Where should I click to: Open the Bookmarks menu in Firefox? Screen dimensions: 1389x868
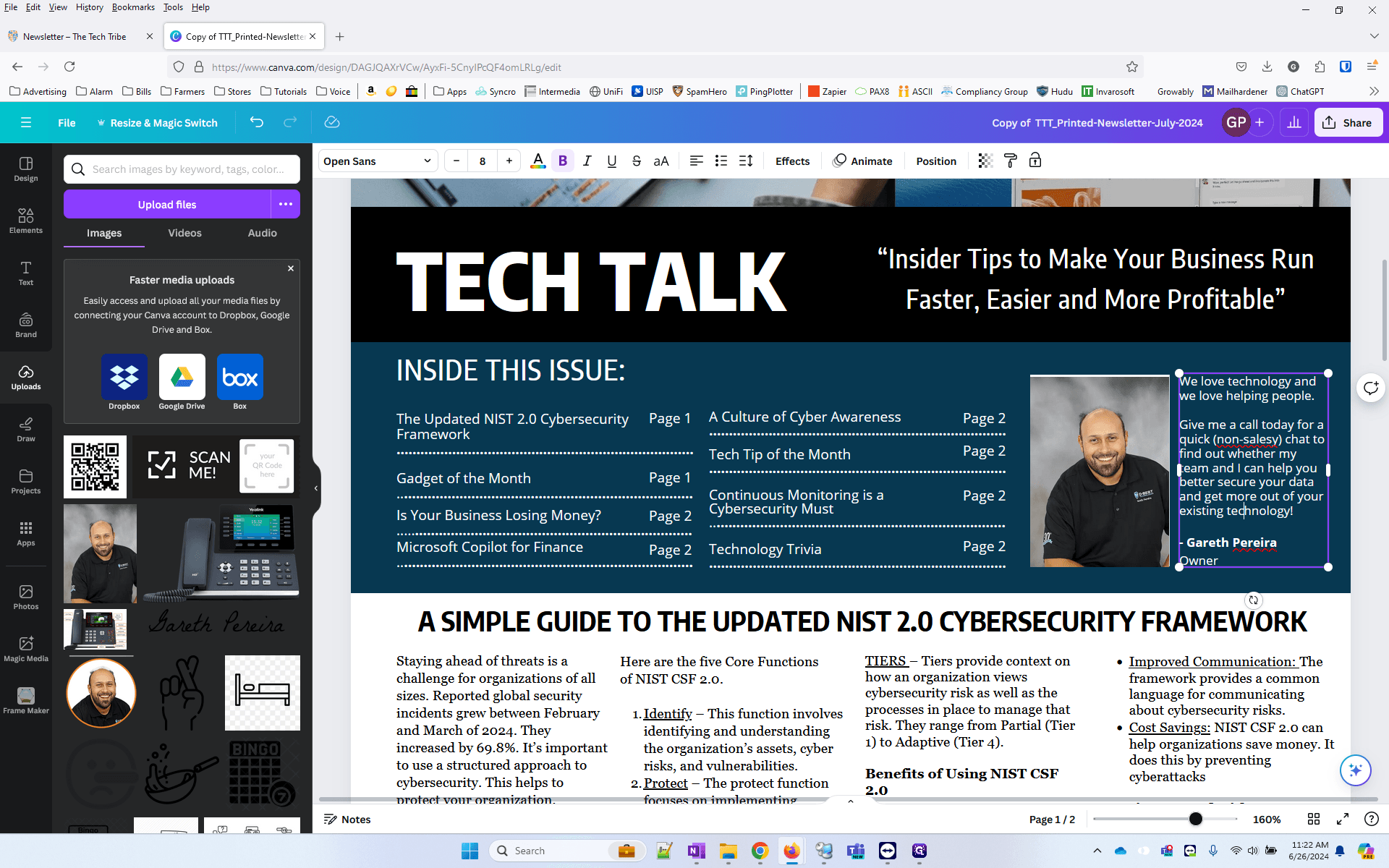(133, 7)
